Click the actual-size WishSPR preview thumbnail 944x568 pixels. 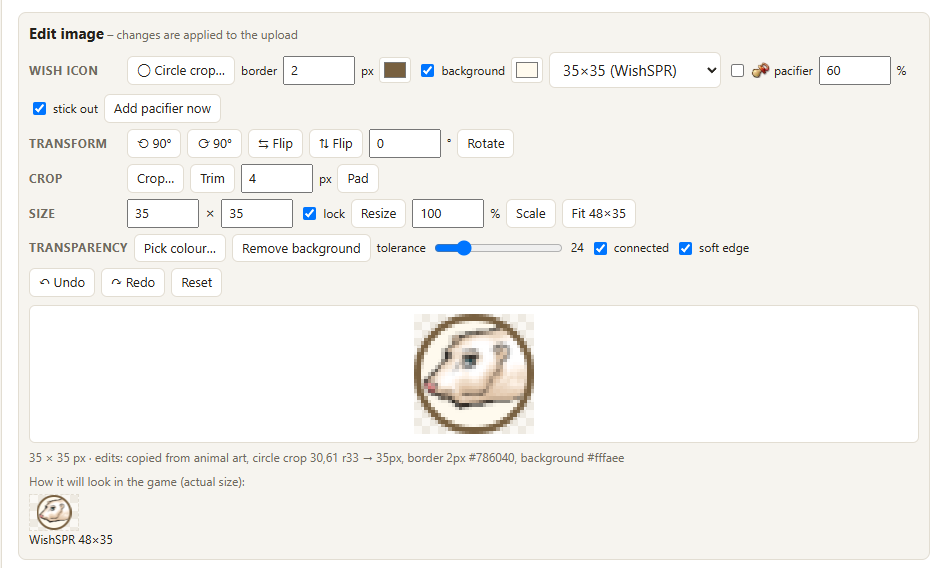click(x=54, y=512)
